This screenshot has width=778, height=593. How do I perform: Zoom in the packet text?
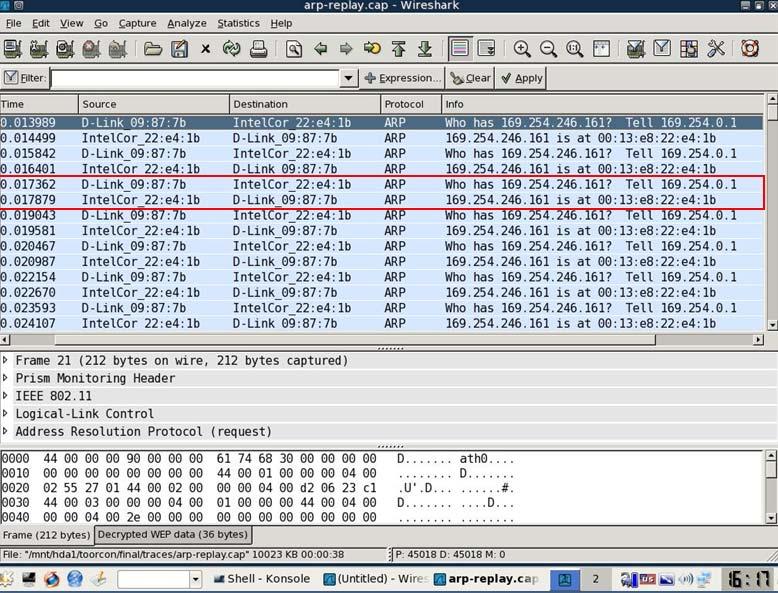point(522,49)
